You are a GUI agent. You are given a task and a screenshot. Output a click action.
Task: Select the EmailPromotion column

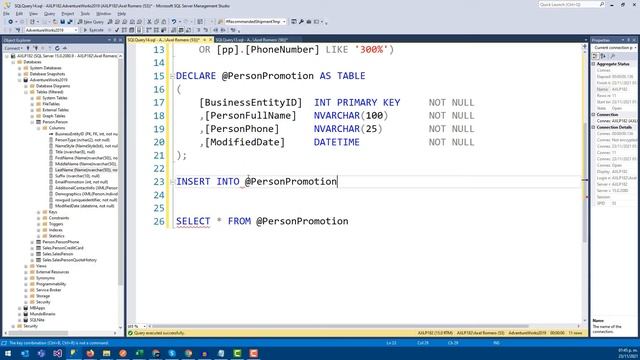(x=81, y=182)
